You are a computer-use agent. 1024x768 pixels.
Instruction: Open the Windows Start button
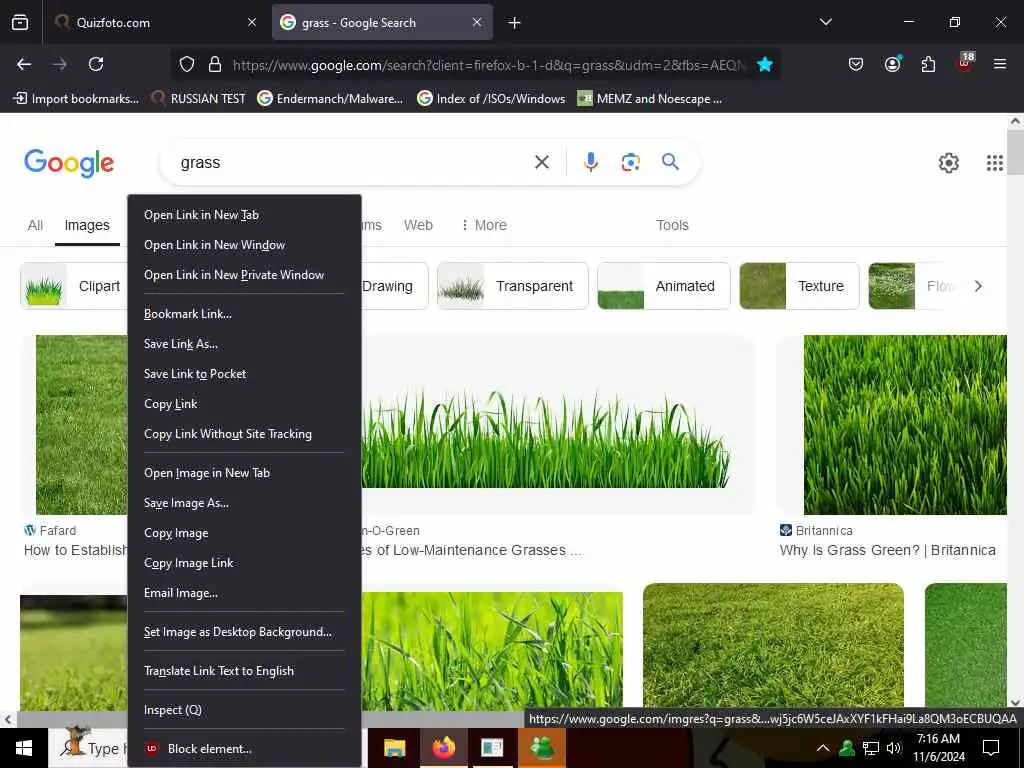[x=24, y=748]
